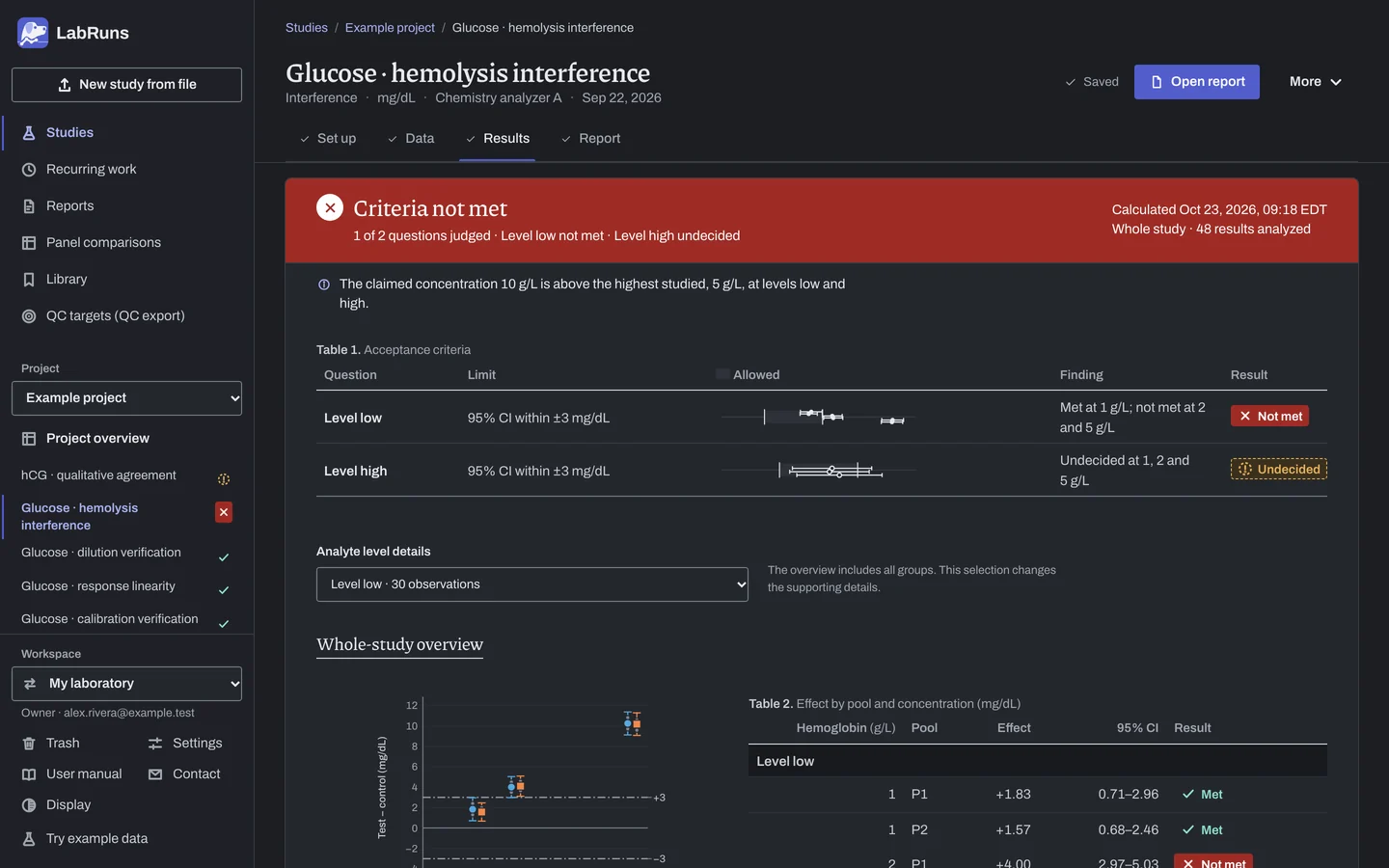The image size is (1389, 868).
Task: Switch to the Report tab
Action: click(x=591, y=139)
